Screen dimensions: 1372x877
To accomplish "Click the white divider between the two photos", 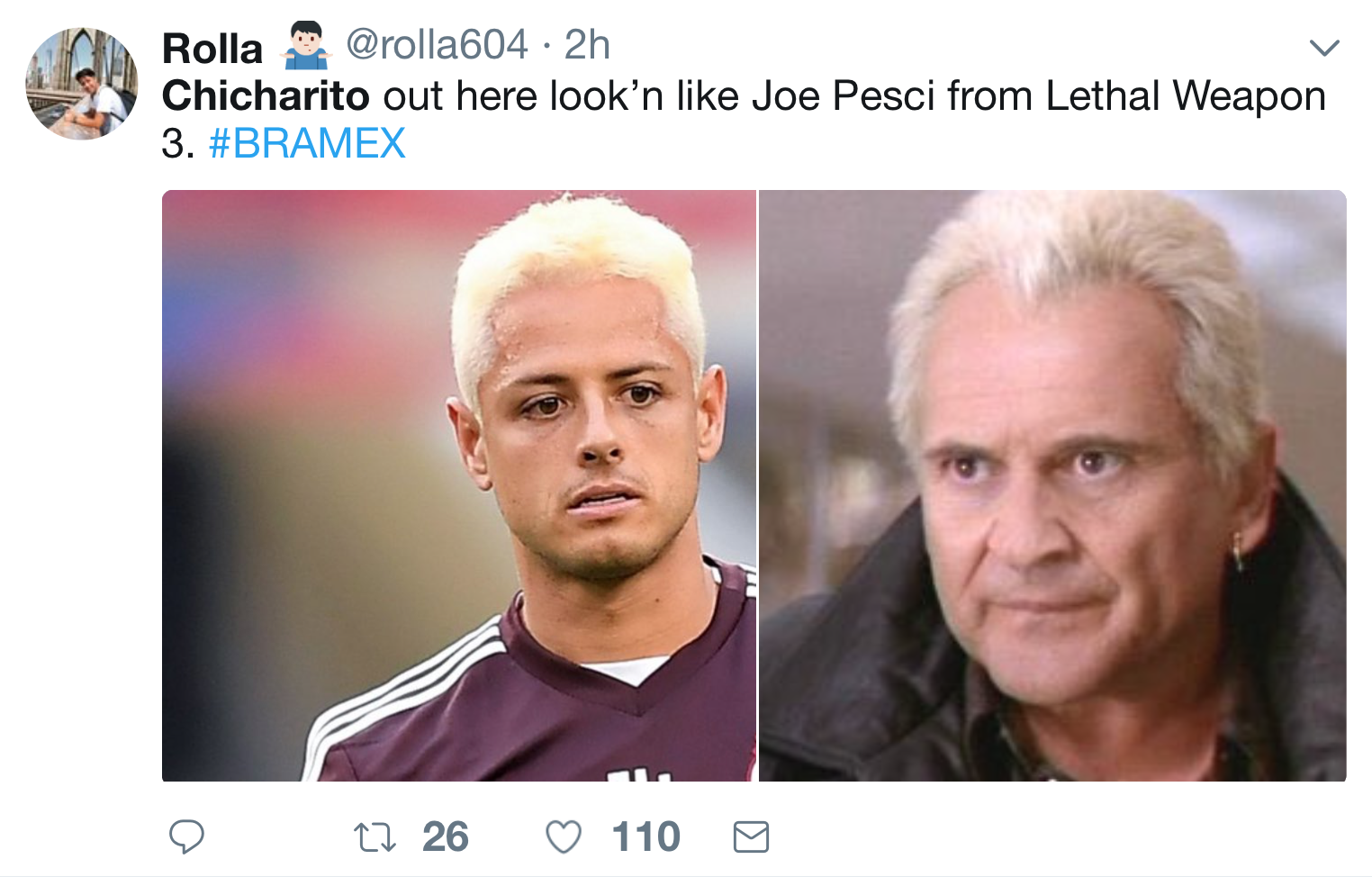I will (x=758, y=485).
